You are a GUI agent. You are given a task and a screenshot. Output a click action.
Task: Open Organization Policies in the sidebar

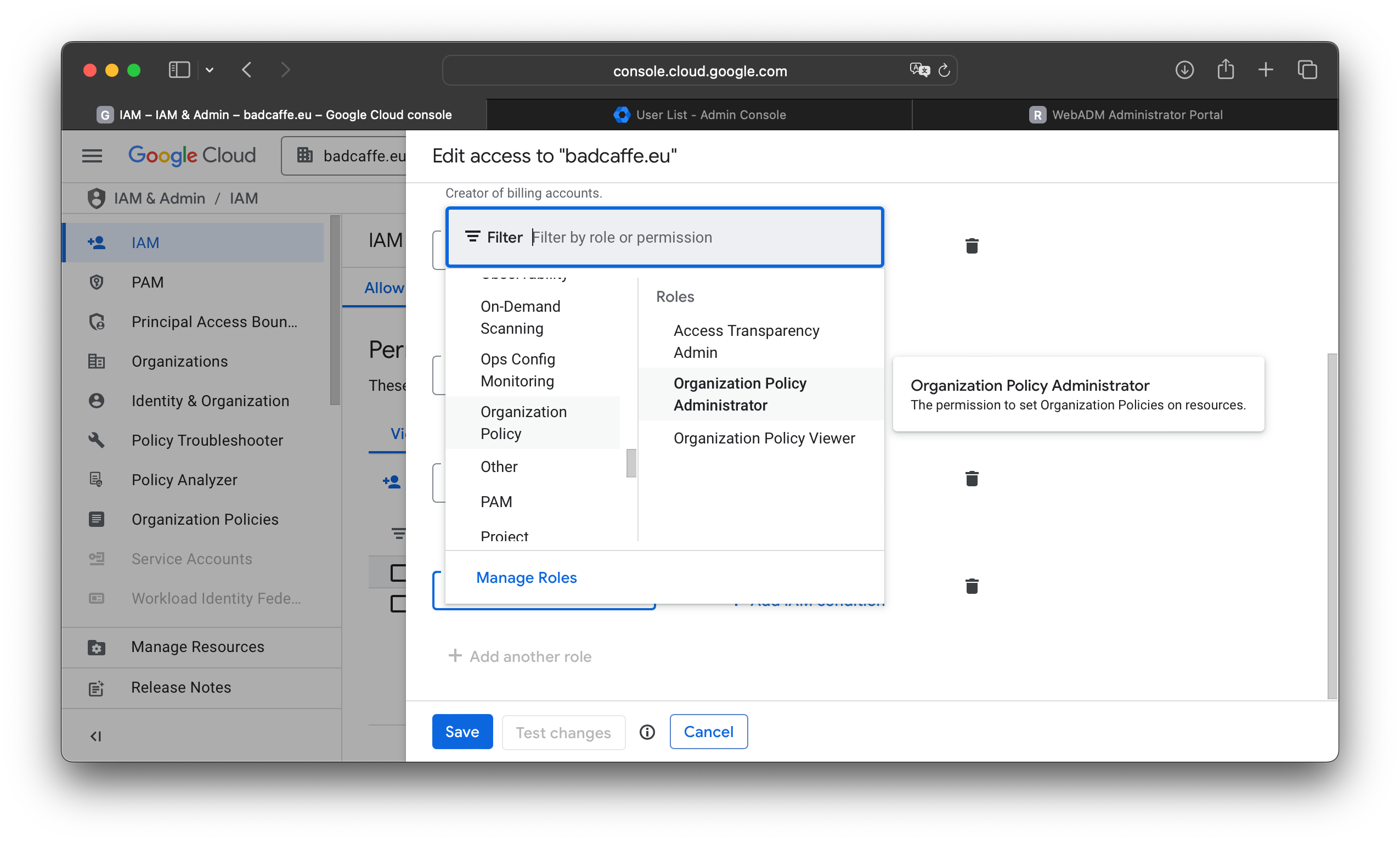[x=193, y=519]
